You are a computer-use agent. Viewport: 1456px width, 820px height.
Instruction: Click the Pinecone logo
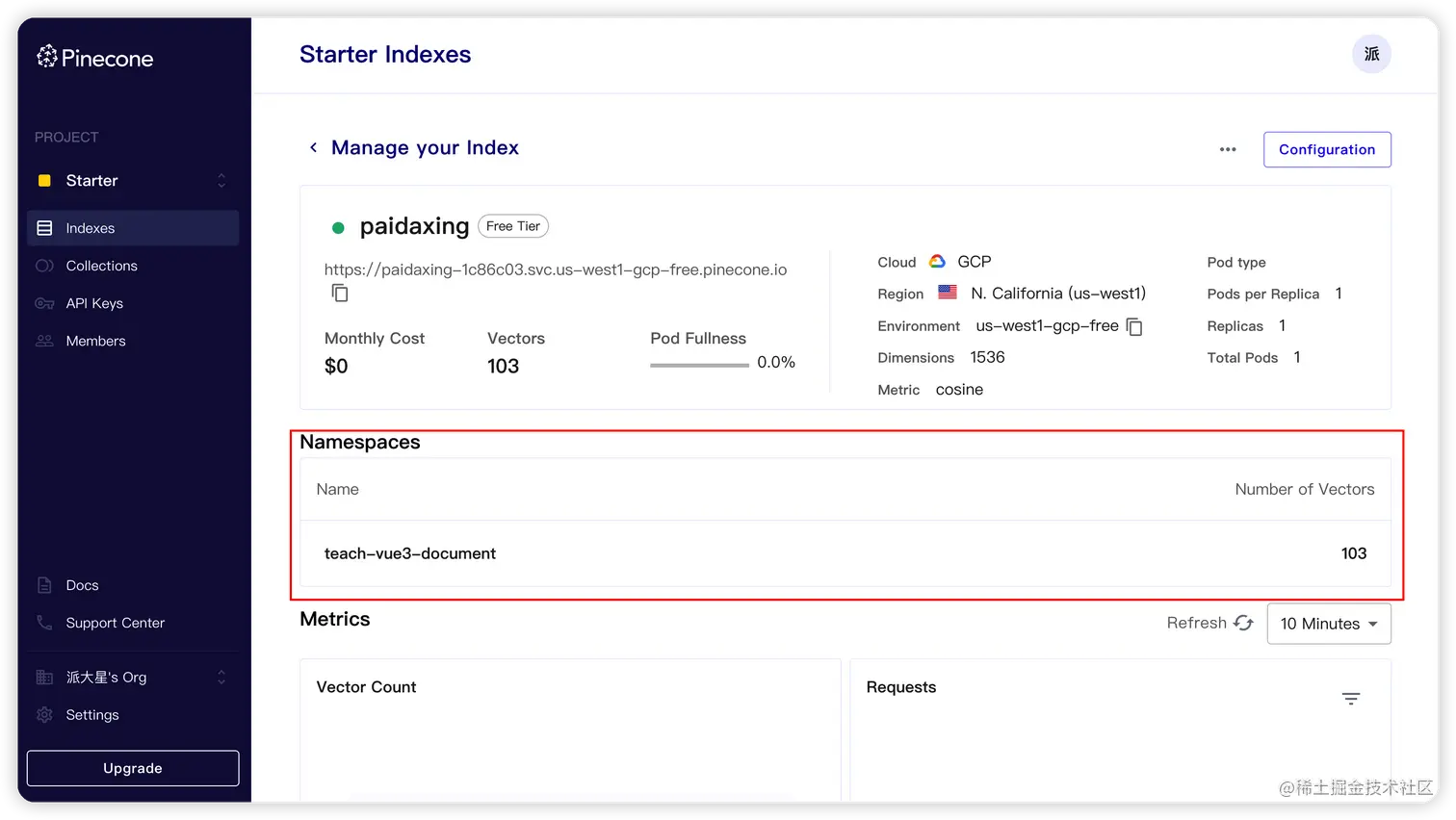point(94,58)
